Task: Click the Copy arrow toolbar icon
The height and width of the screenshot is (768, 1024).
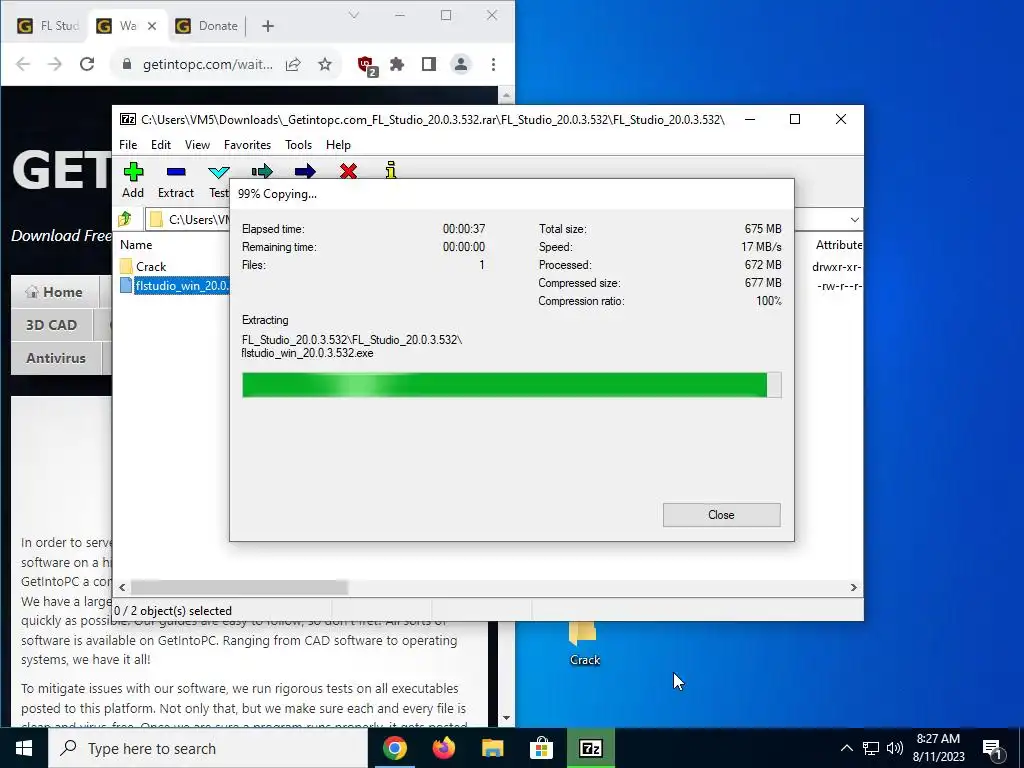Action: 262,170
